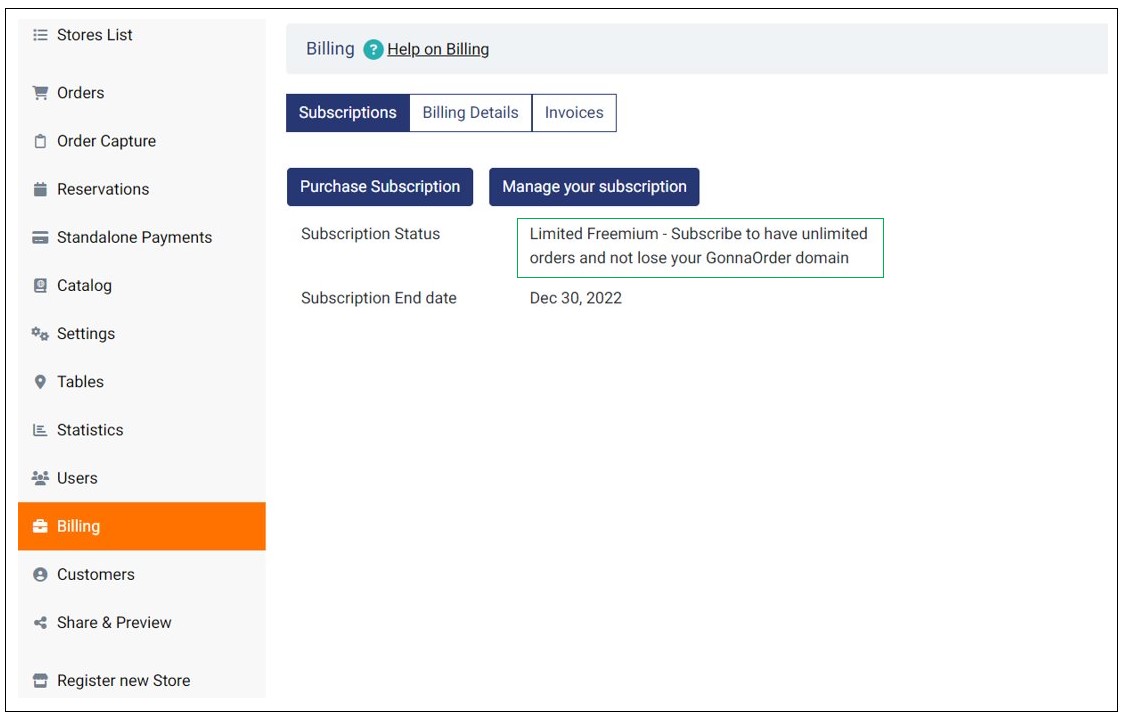Open the Settings text label
The width and height of the screenshot is (1123, 717).
(86, 334)
